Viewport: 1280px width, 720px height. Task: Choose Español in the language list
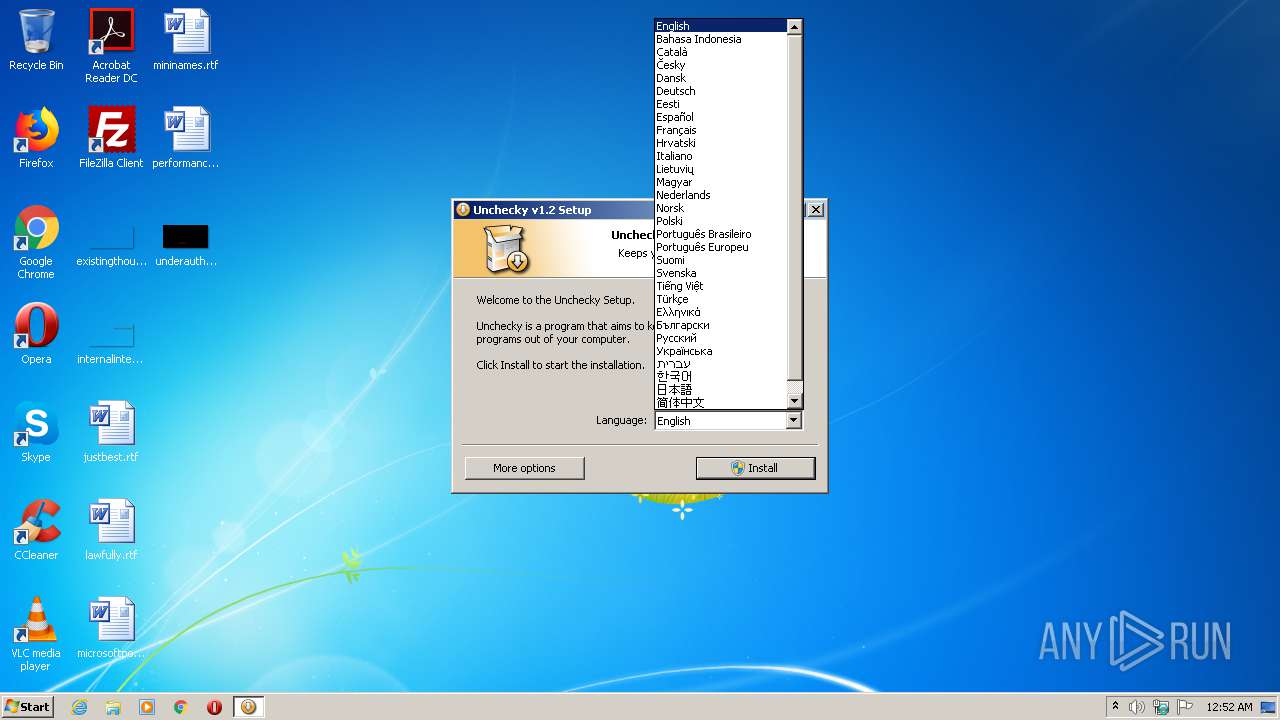[720, 117]
